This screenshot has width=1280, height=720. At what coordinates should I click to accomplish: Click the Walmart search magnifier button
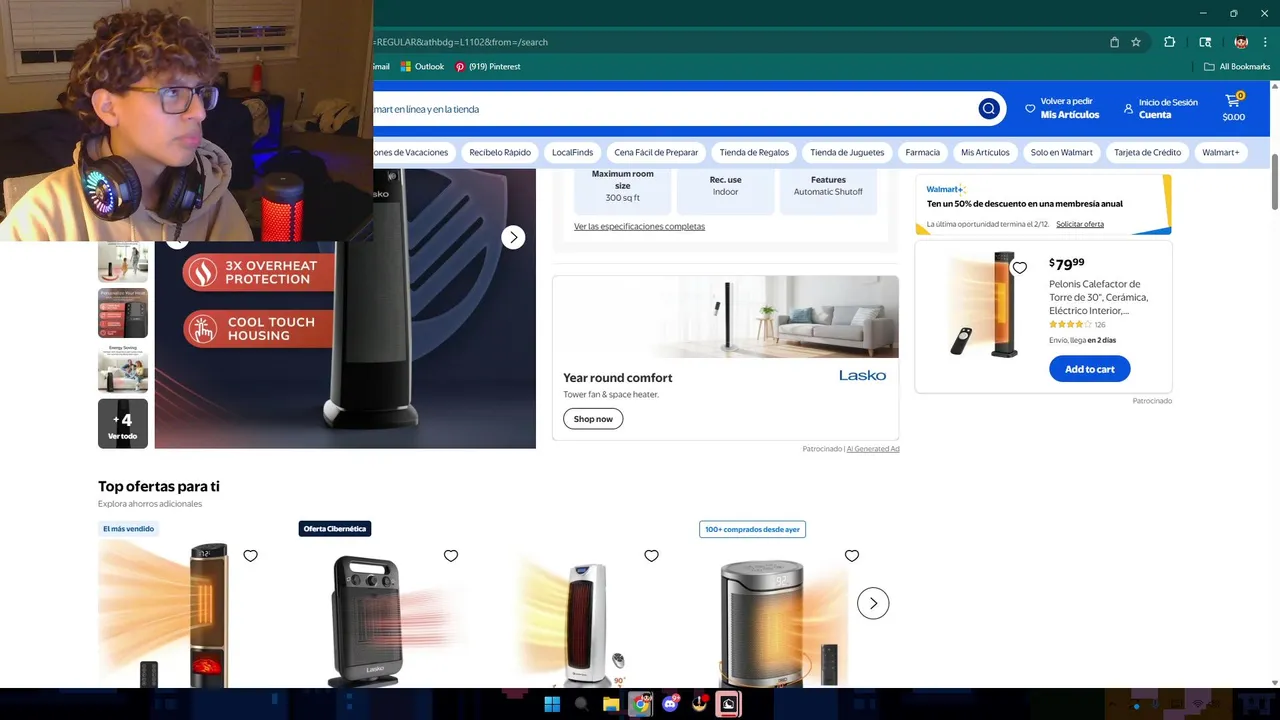(989, 109)
